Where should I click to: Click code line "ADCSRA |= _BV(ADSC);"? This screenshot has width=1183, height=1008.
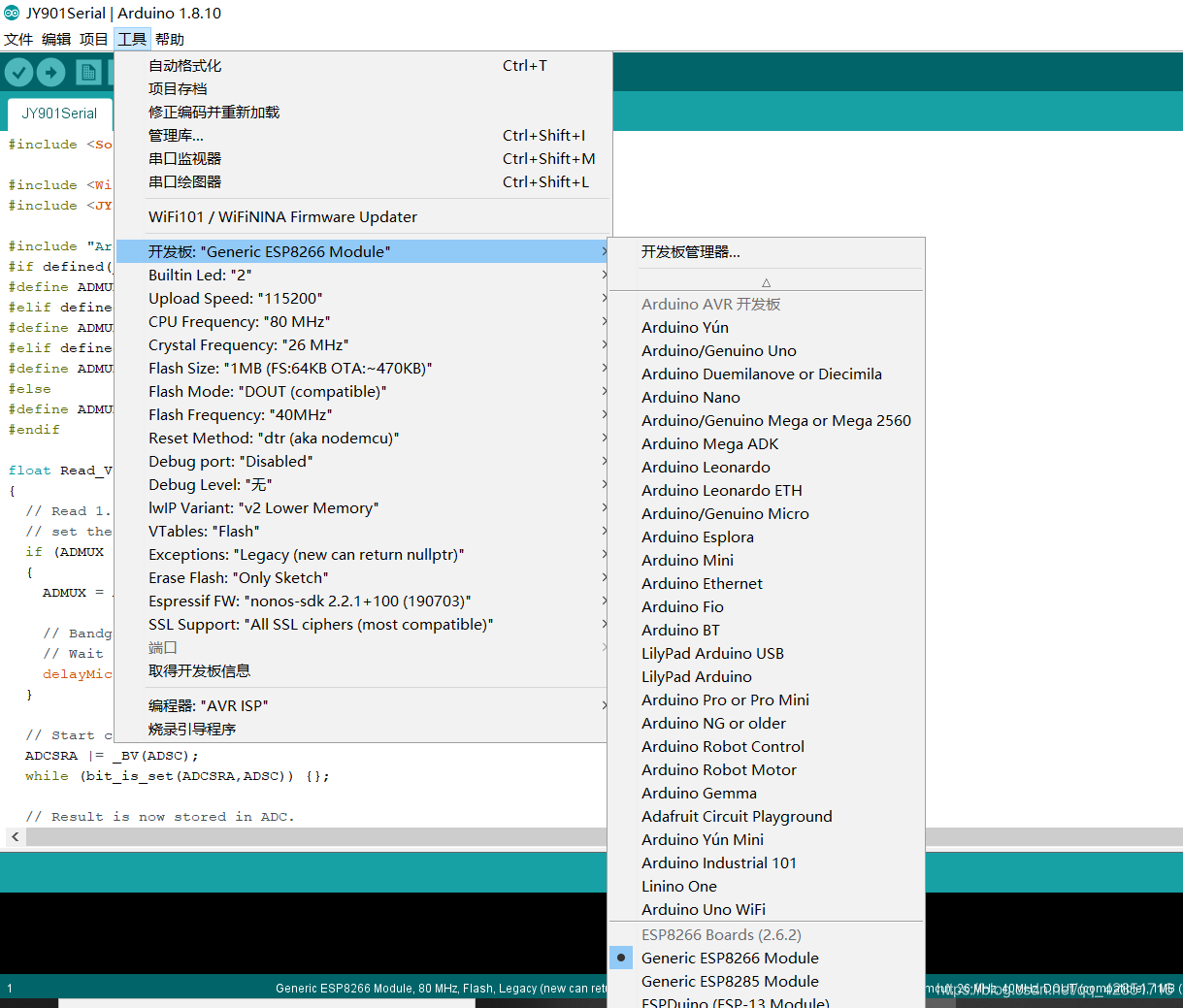pos(112,756)
